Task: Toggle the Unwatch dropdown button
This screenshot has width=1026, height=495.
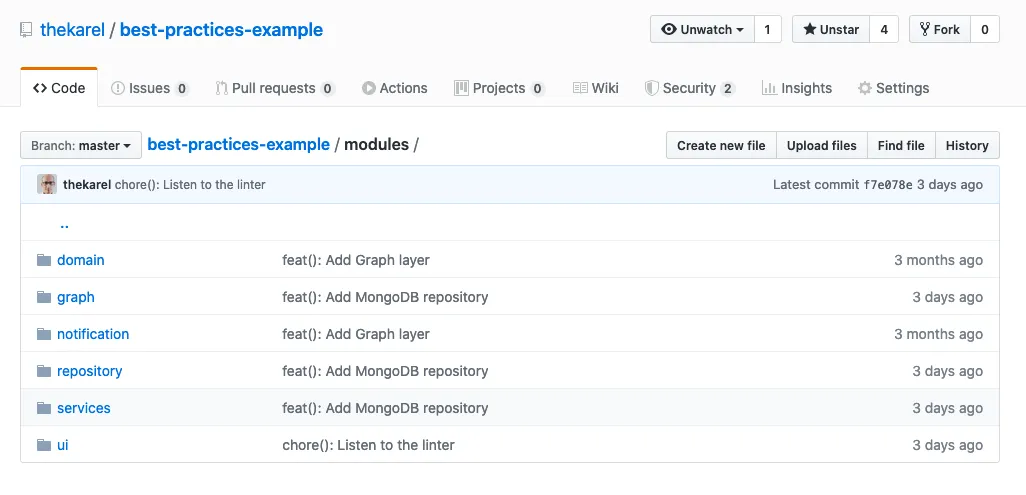Action: [x=702, y=29]
